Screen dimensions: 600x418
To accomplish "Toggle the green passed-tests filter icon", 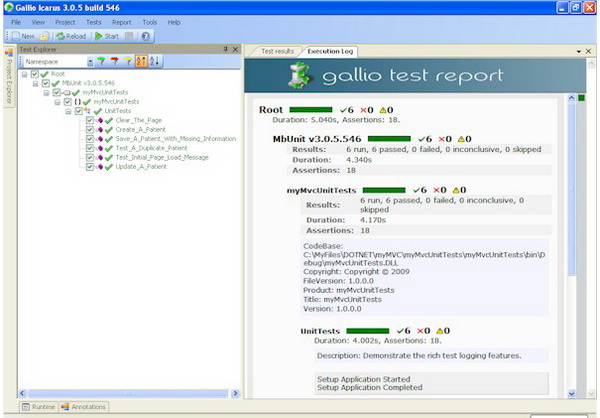I will [x=101, y=61].
